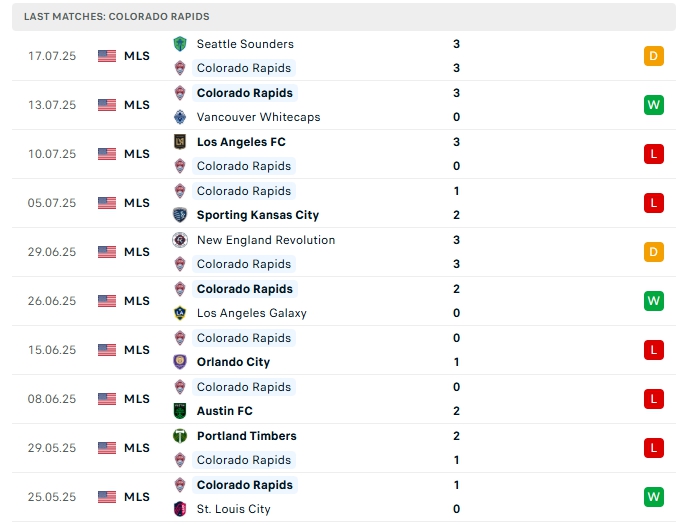Click the Portland Timbers crest icon

click(180, 436)
